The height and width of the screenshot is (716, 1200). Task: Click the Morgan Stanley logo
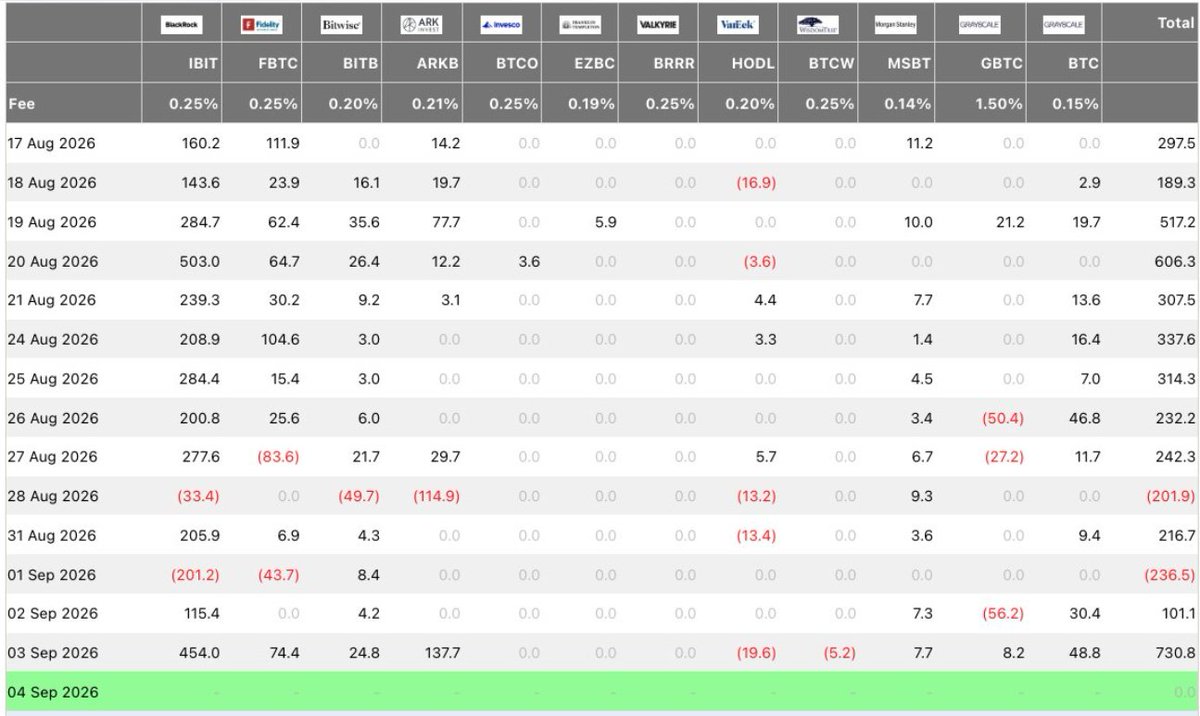896,26
